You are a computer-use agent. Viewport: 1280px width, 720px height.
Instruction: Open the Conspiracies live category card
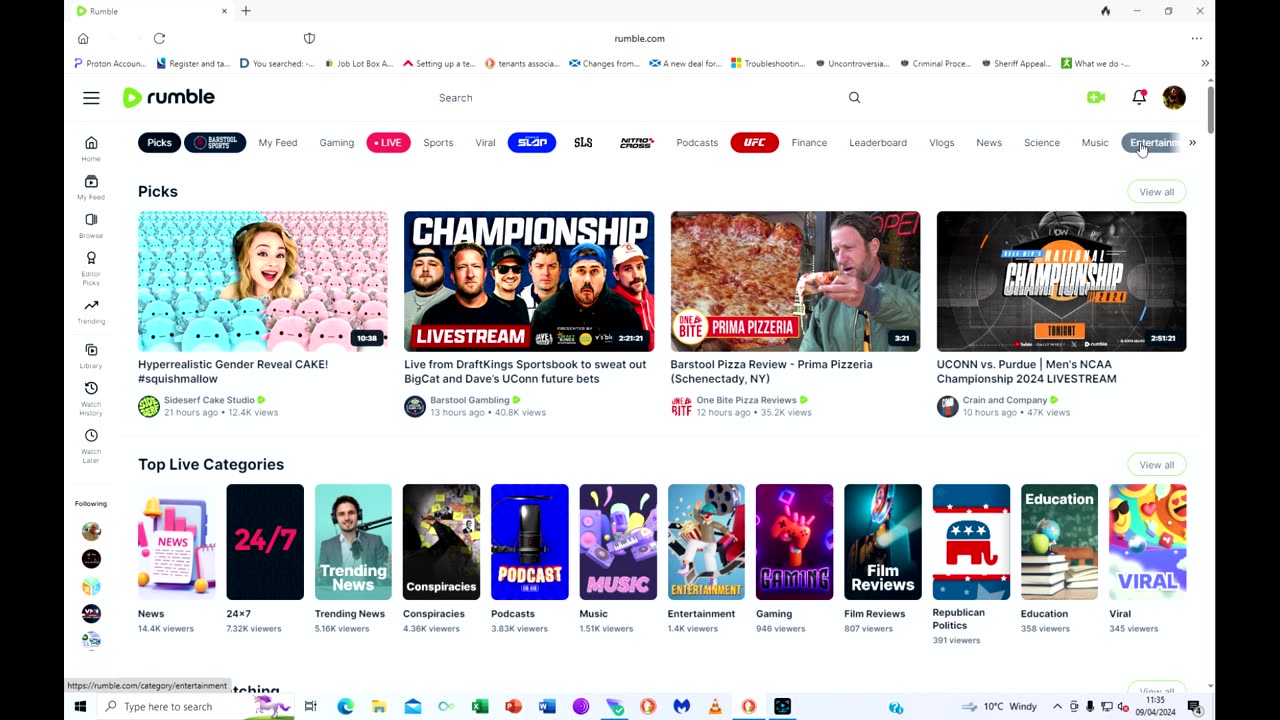[x=441, y=542]
